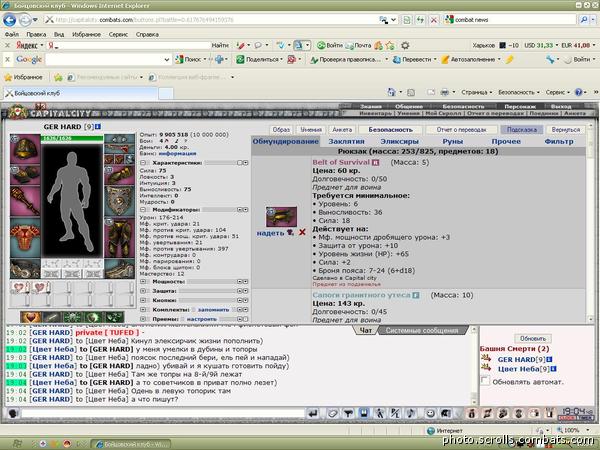This screenshot has width=600, height=450.
Task: Click the green globe ability icon
Action: click(x=93, y=317)
